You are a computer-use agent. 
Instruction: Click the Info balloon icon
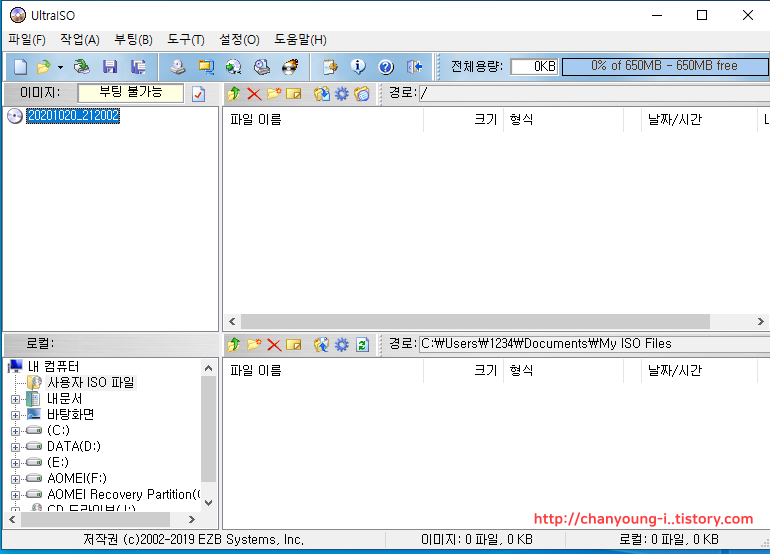pyautogui.click(x=358, y=67)
